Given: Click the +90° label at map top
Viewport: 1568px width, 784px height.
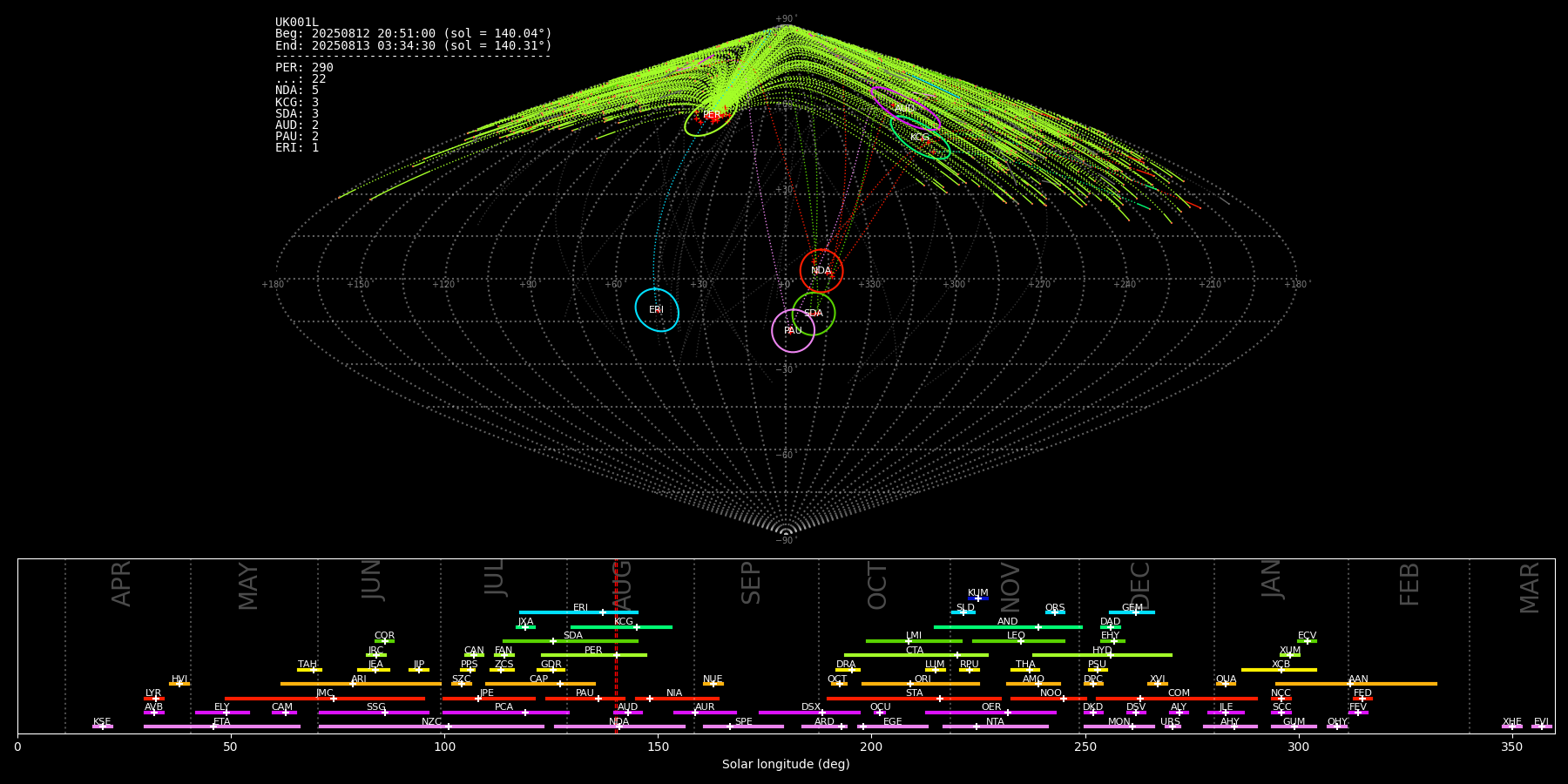Looking at the screenshot, I should click(786, 19).
